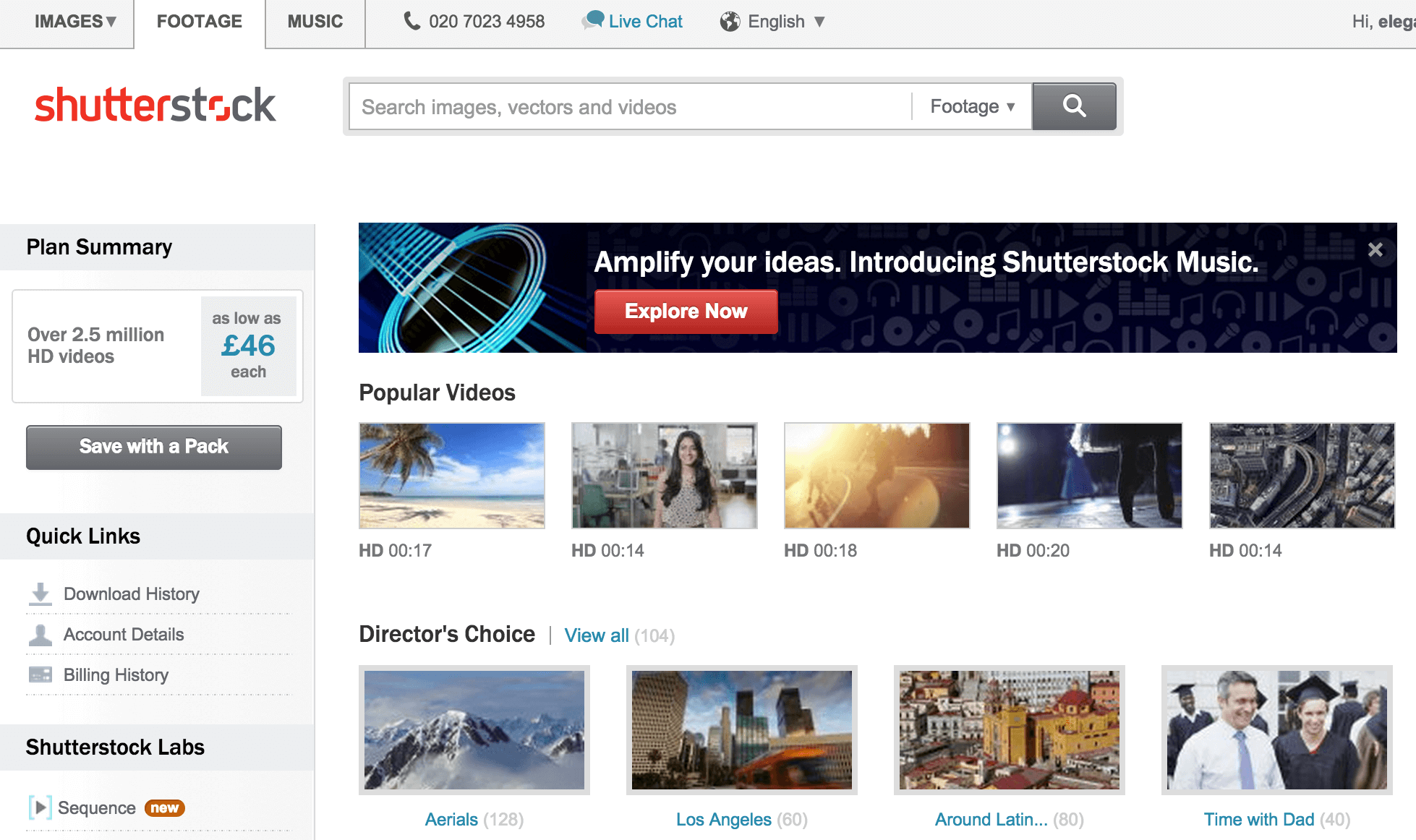Select the FOOTAGE tab
The width and height of the screenshot is (1416, 840).
(x=198, y=21)
